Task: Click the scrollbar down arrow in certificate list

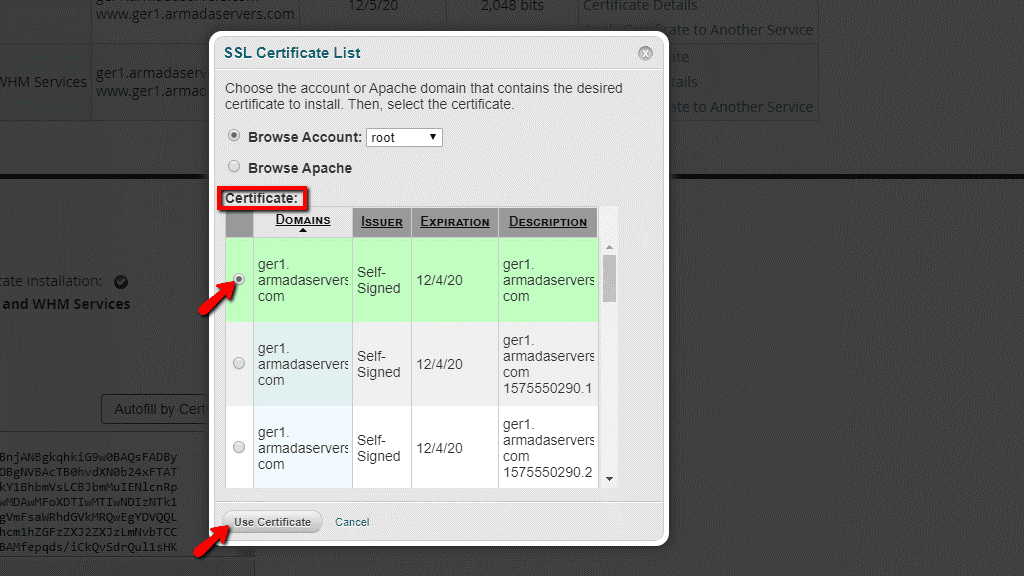Action: coord(609,479)
